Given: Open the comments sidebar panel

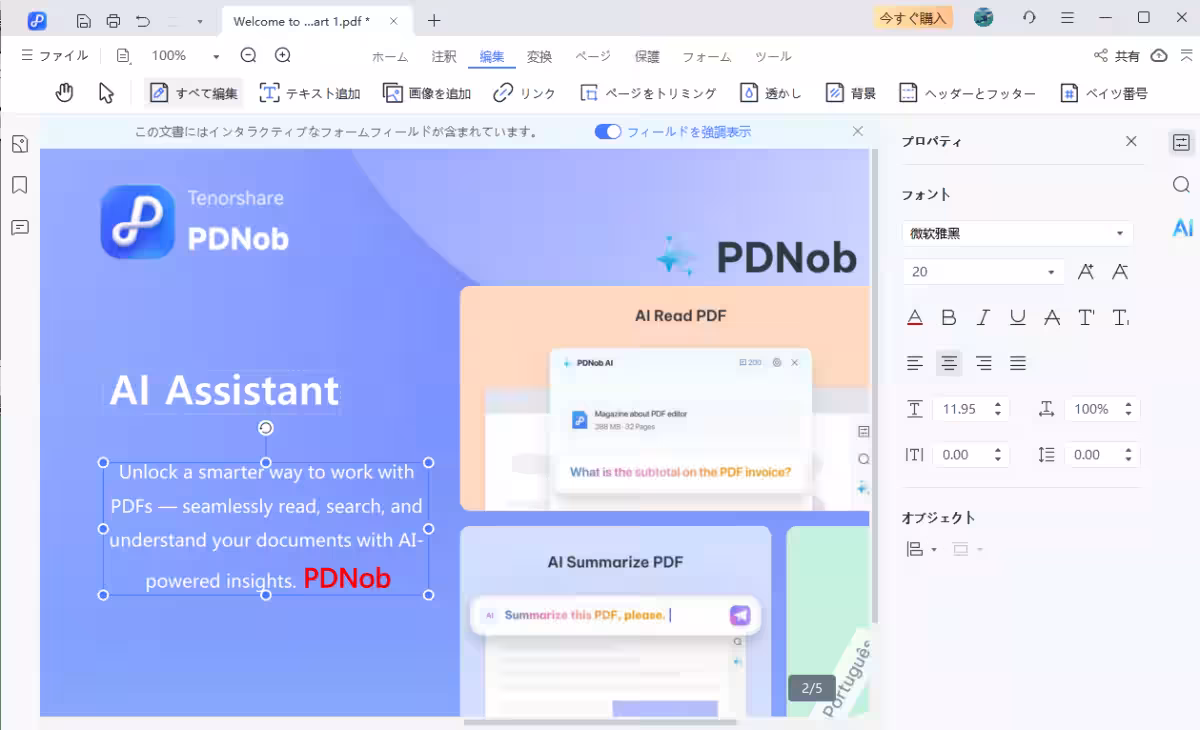Looking at the screenshot, I should click(19, 227).
